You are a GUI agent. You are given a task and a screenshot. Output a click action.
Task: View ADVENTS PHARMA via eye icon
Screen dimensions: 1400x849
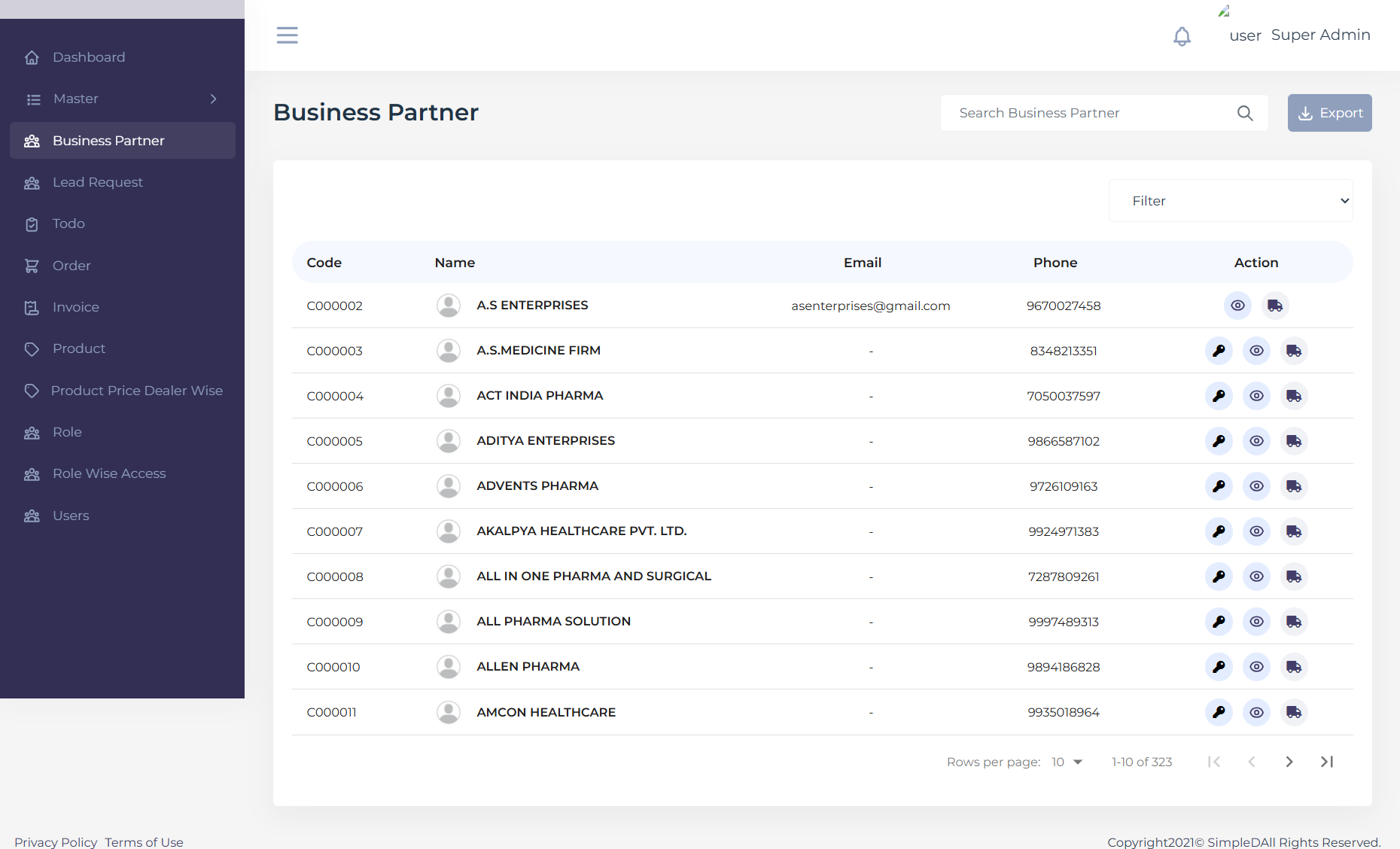click(1256, 486)
